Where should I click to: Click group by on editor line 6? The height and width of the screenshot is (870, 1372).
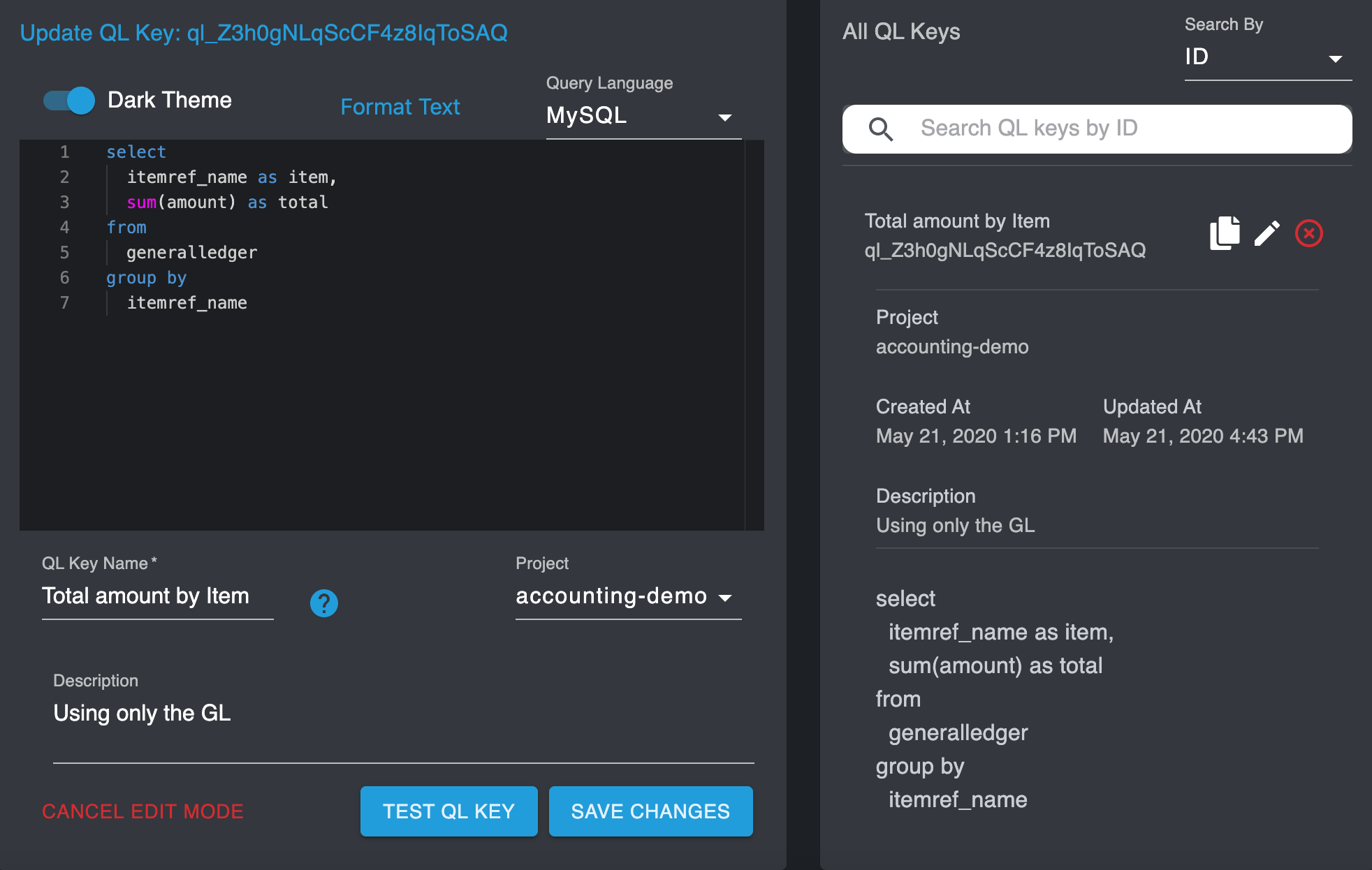click(146, 277)
